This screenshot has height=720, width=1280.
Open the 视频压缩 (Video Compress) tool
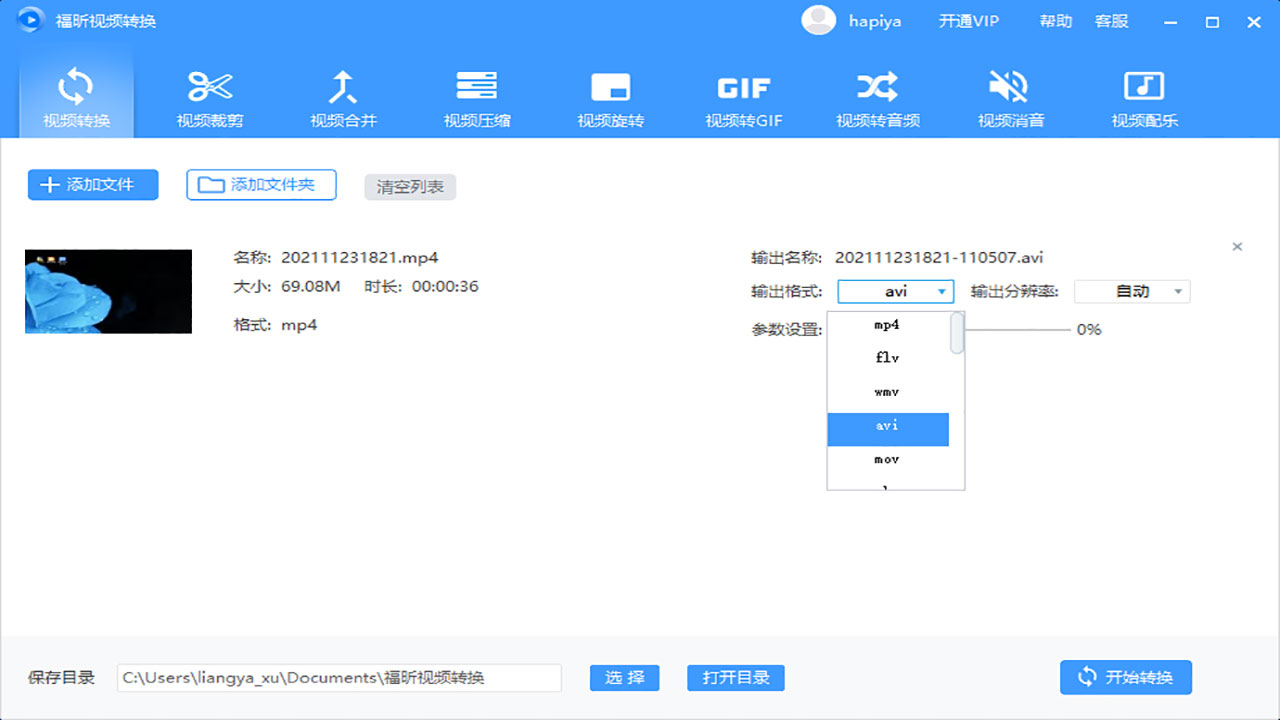477,95
